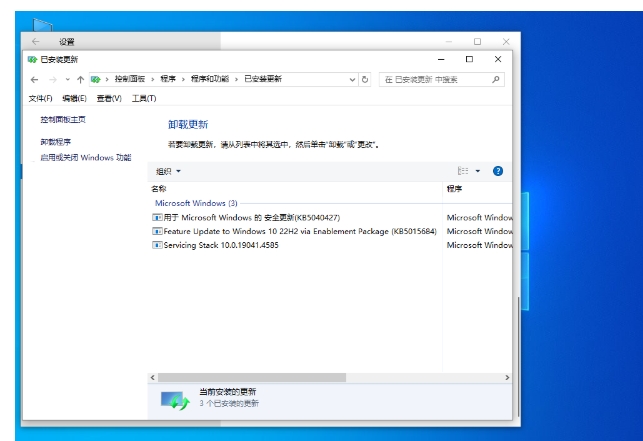643x441 pixels.
Task: Click the 卸载程序 link
Action: (56, 142)
